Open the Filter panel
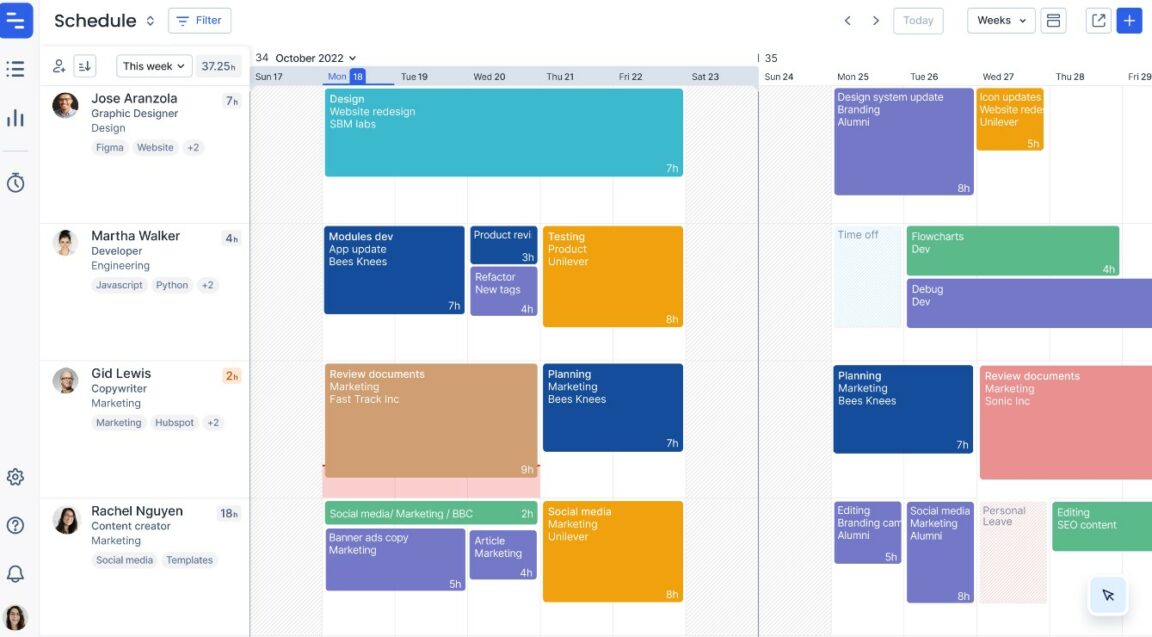1152x637 pixels. (x=199, y=19)
